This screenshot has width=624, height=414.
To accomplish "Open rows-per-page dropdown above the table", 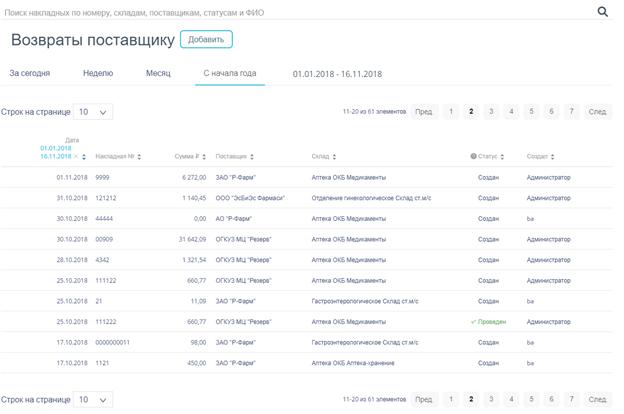I will [93, 112].
